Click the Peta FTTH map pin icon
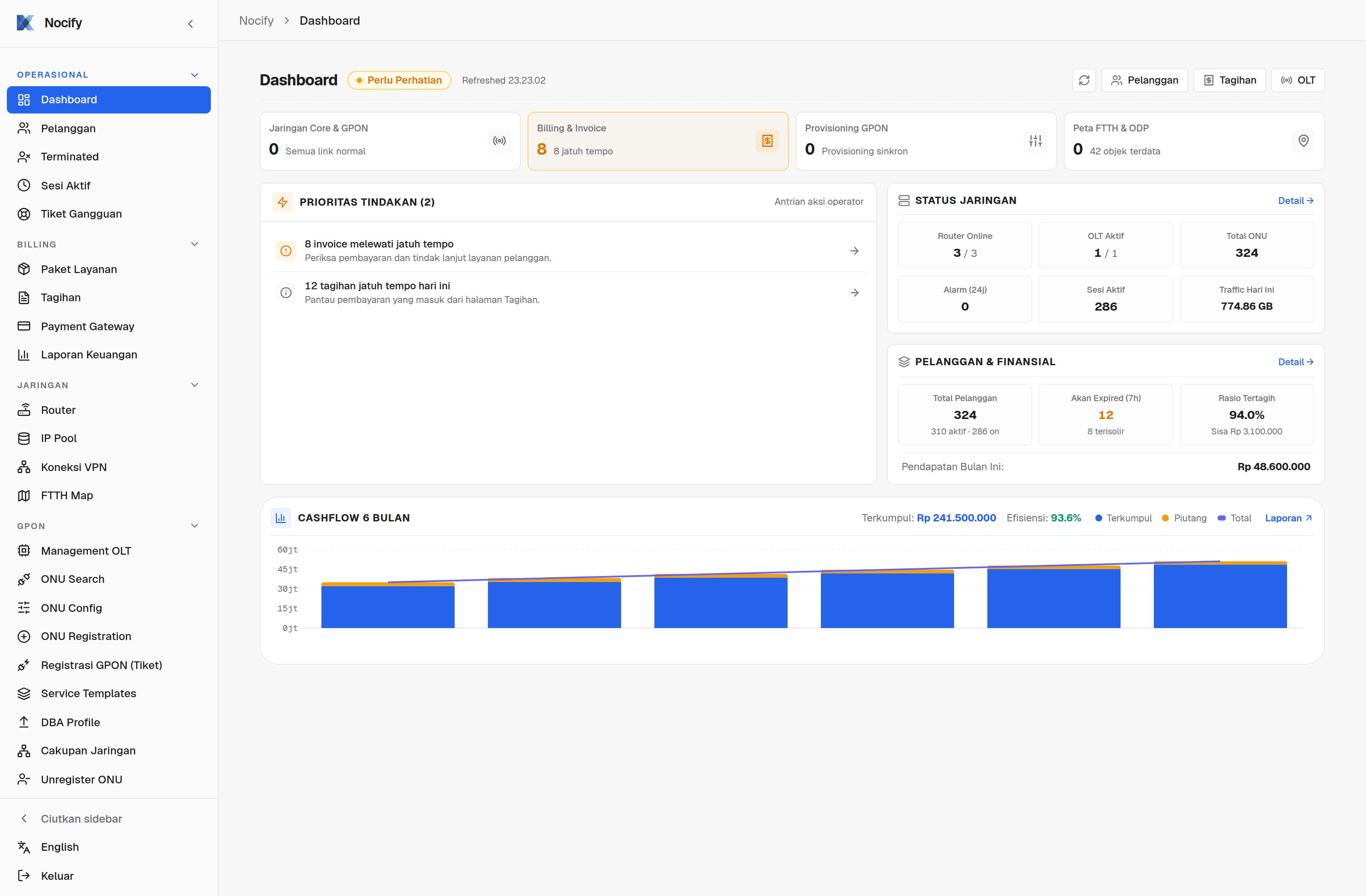1366x896 pixels. pos(1303,140)
